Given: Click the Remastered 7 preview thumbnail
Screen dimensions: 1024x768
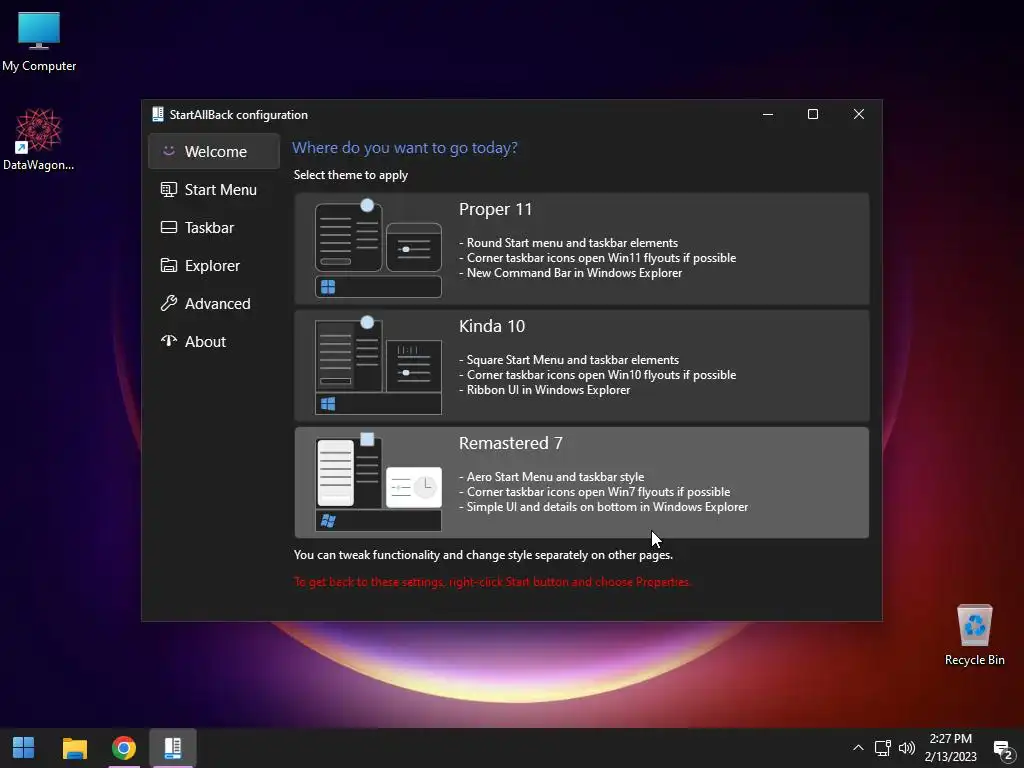Looking at the screenshot, I should [378, 483].
